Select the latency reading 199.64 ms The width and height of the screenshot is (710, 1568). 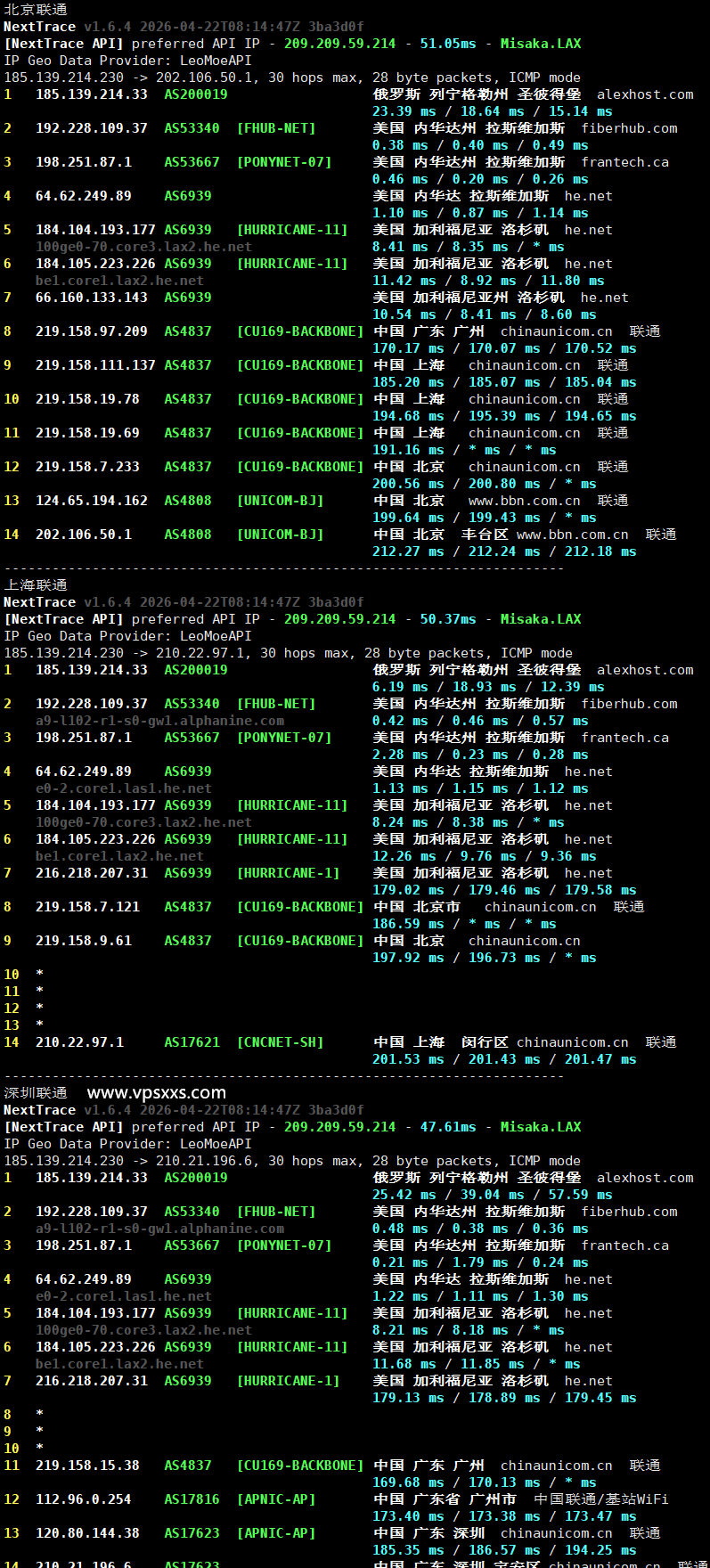[408, 517]
